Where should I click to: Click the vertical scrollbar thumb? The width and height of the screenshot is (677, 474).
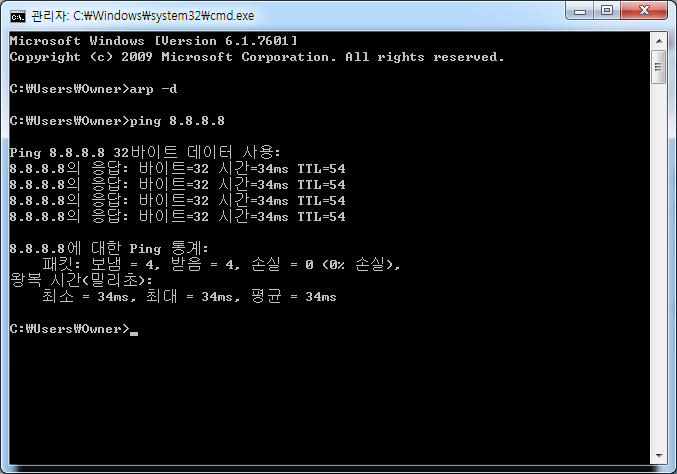click(659, 67)
